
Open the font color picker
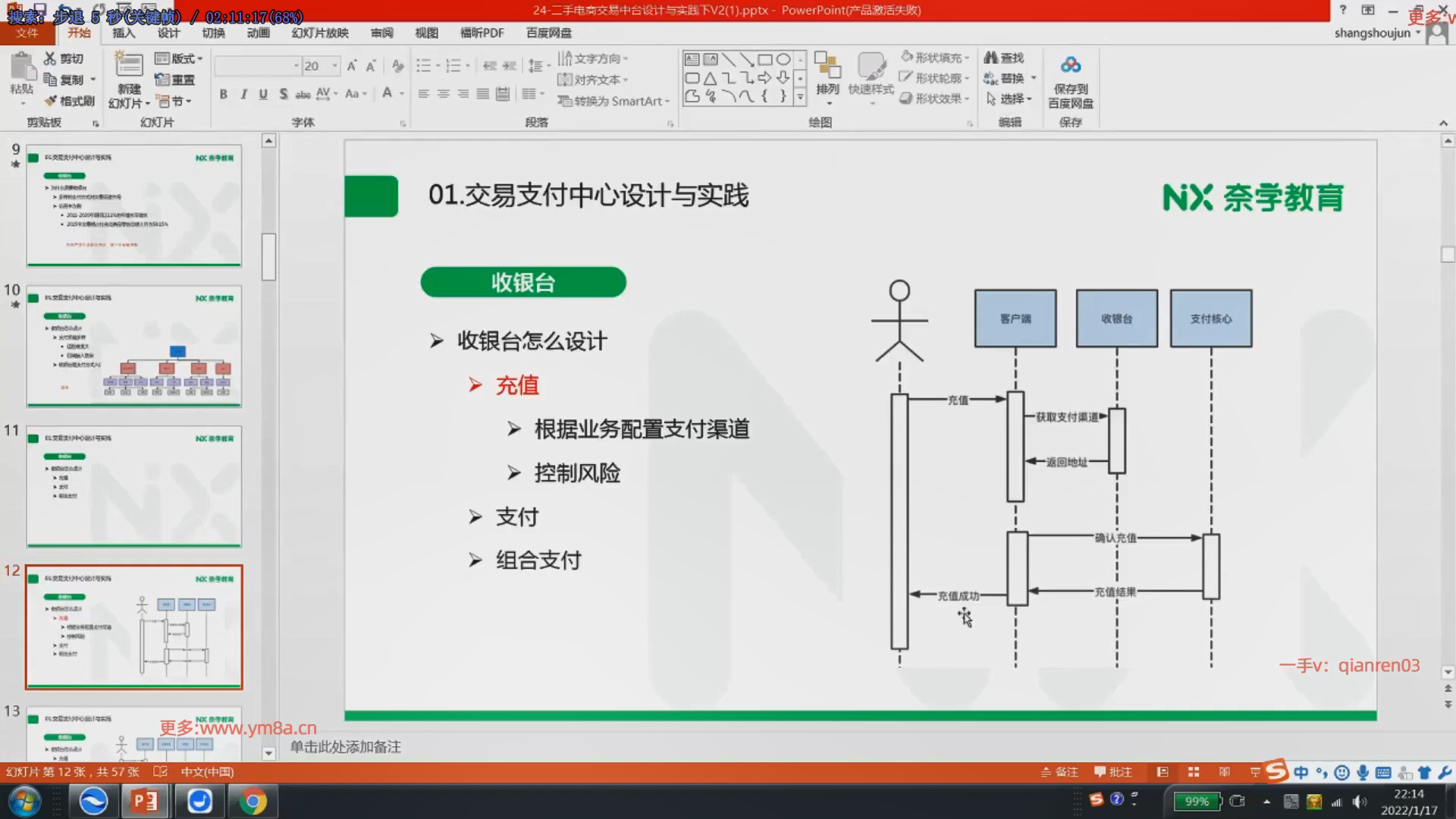(401, 94)
